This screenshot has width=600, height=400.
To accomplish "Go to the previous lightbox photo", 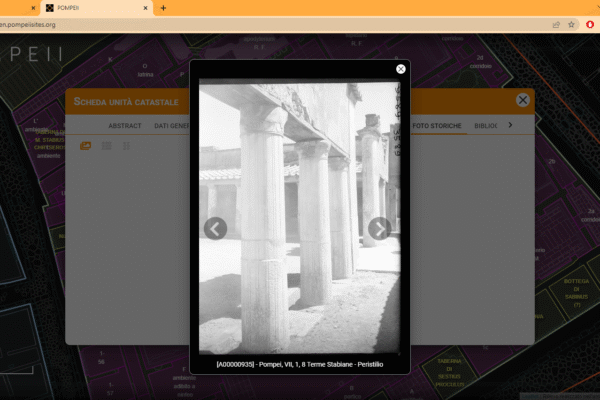I will coord(215,229).
